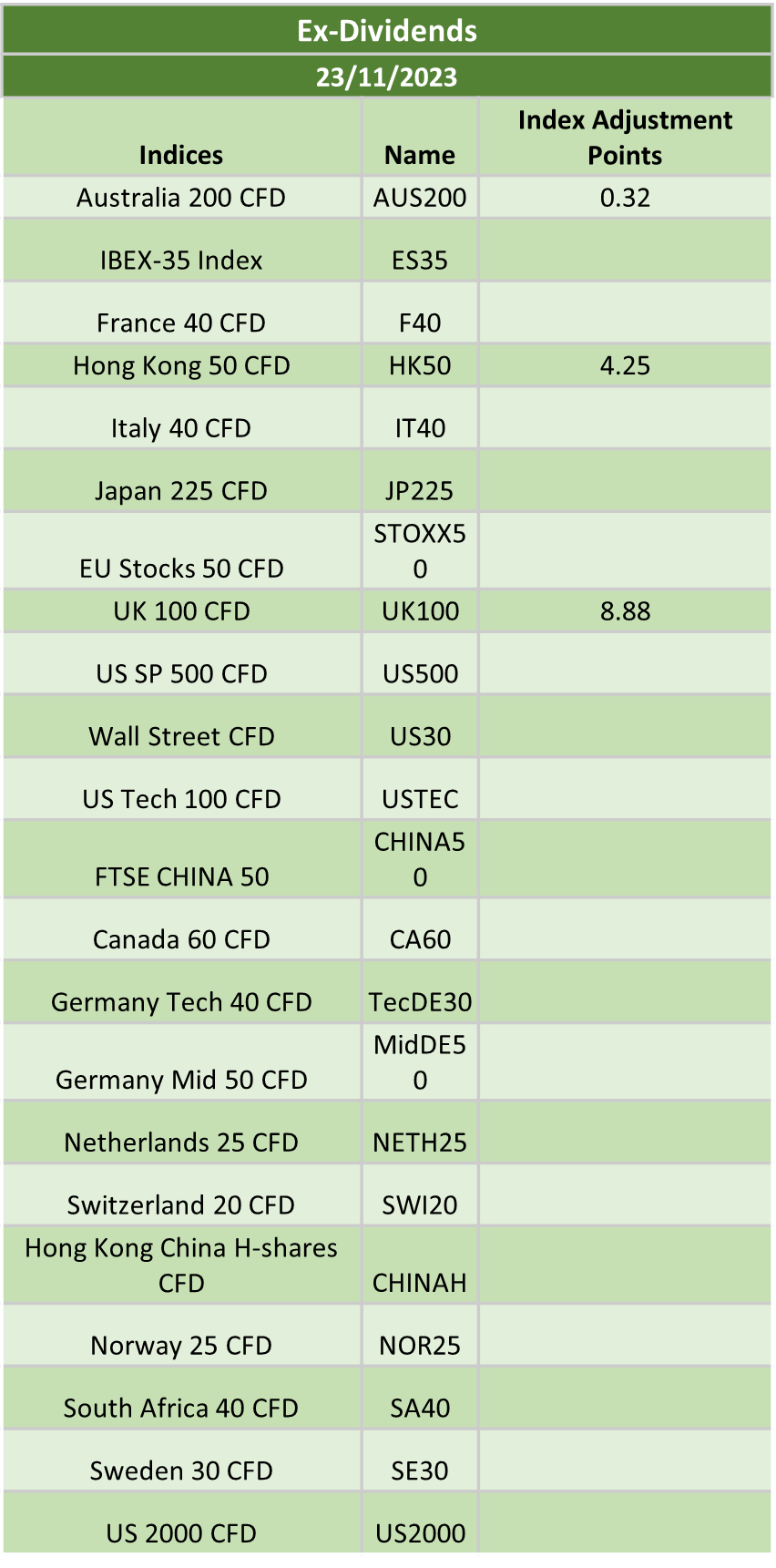Click the Ex-Dividends title header
This screenshot has width=776, height=1568.
click(387, 30)
